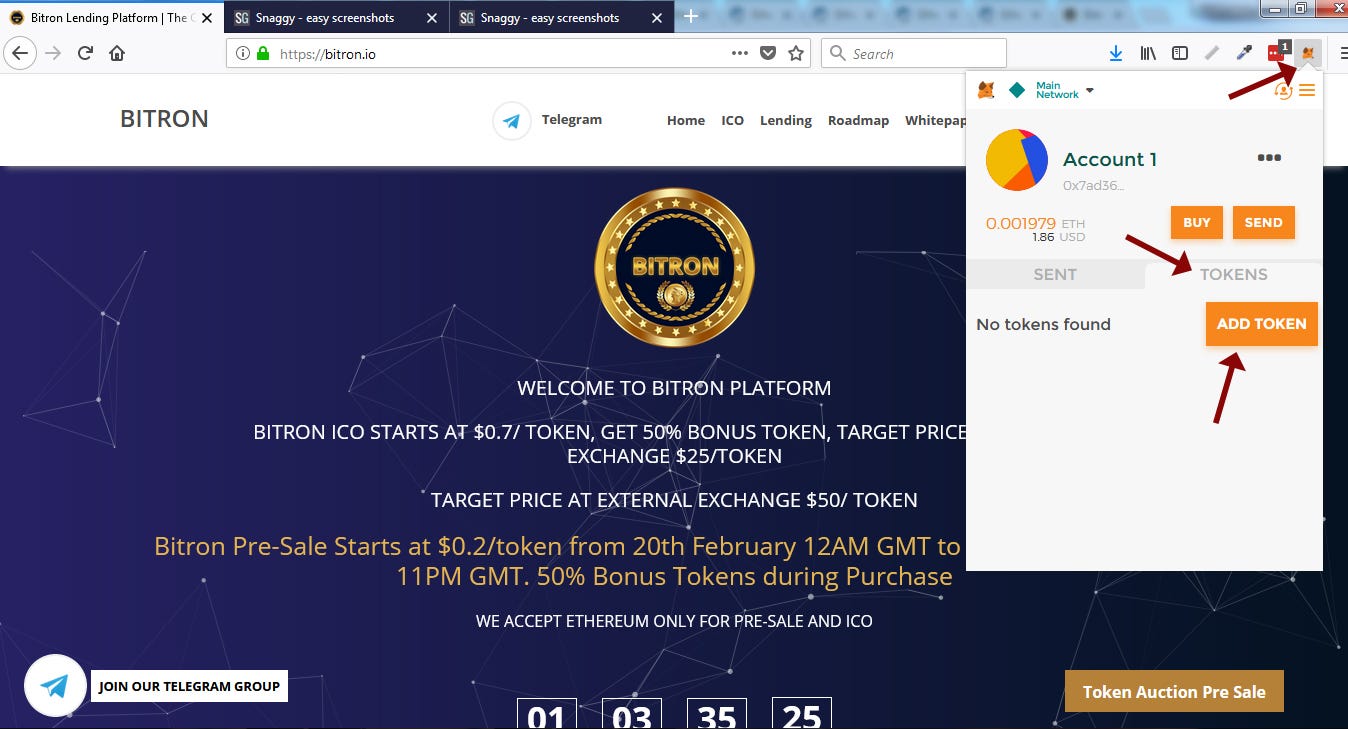Click the Pocket save icon in address bar

click(x=768, y=54)
